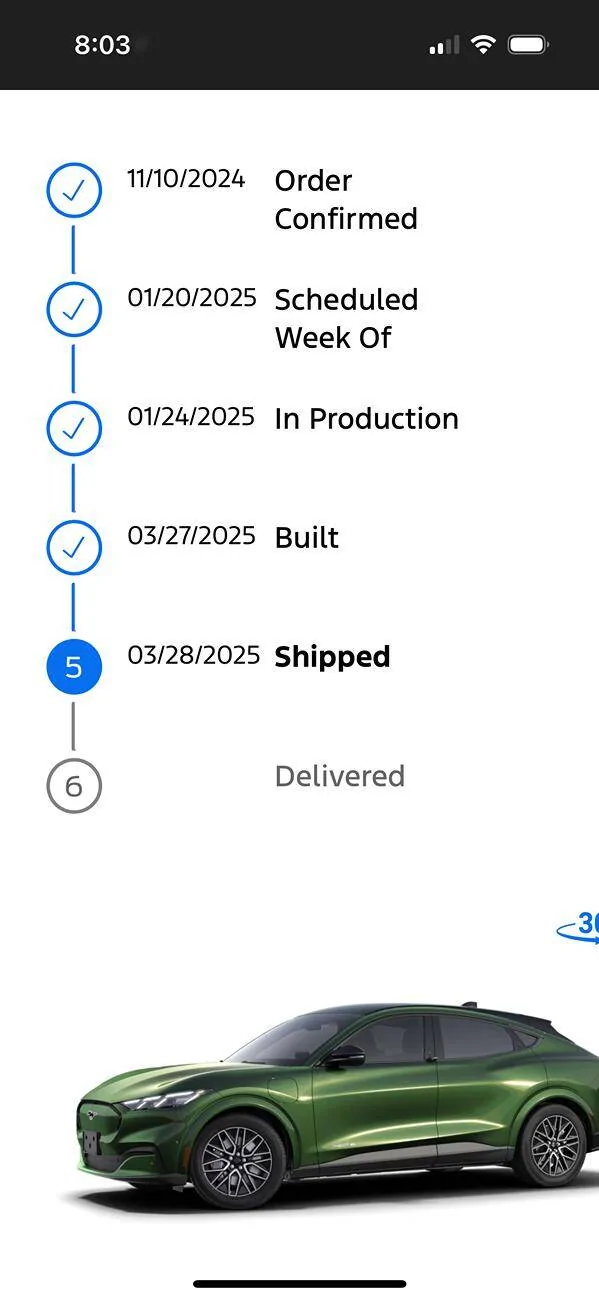Tap the Scheduled Week Of checkmark circle
The width and height of the screenshot is (599, 1300).
[x=74, y=309]
